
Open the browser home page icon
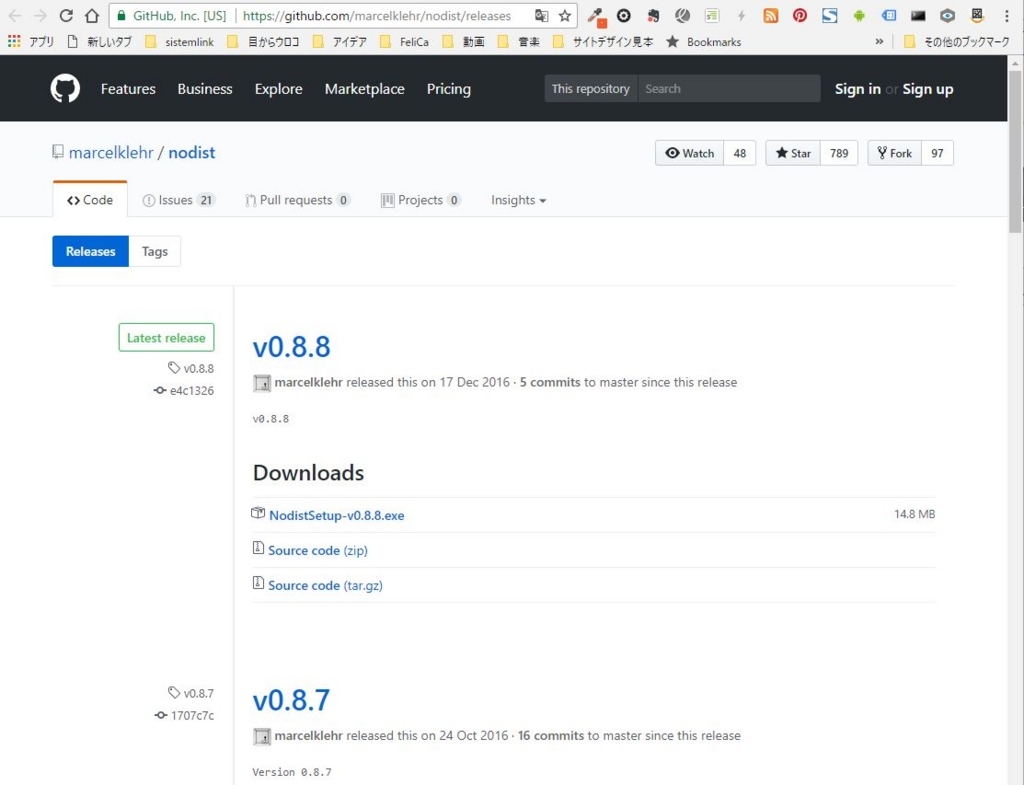(x=92, y=16)
